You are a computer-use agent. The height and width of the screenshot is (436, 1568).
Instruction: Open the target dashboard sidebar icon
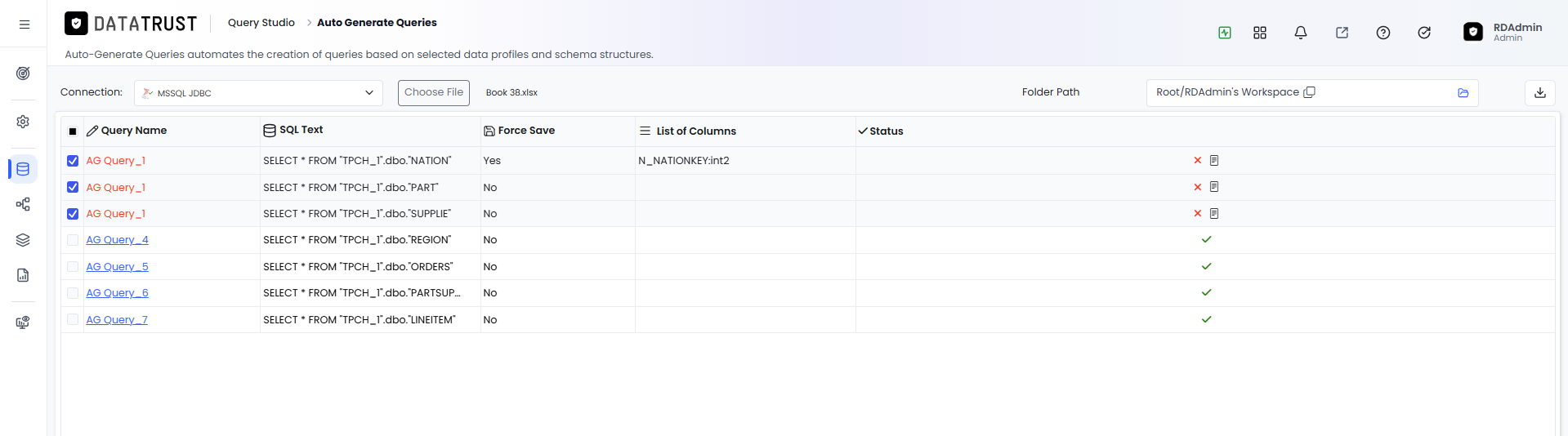[23, 73]
